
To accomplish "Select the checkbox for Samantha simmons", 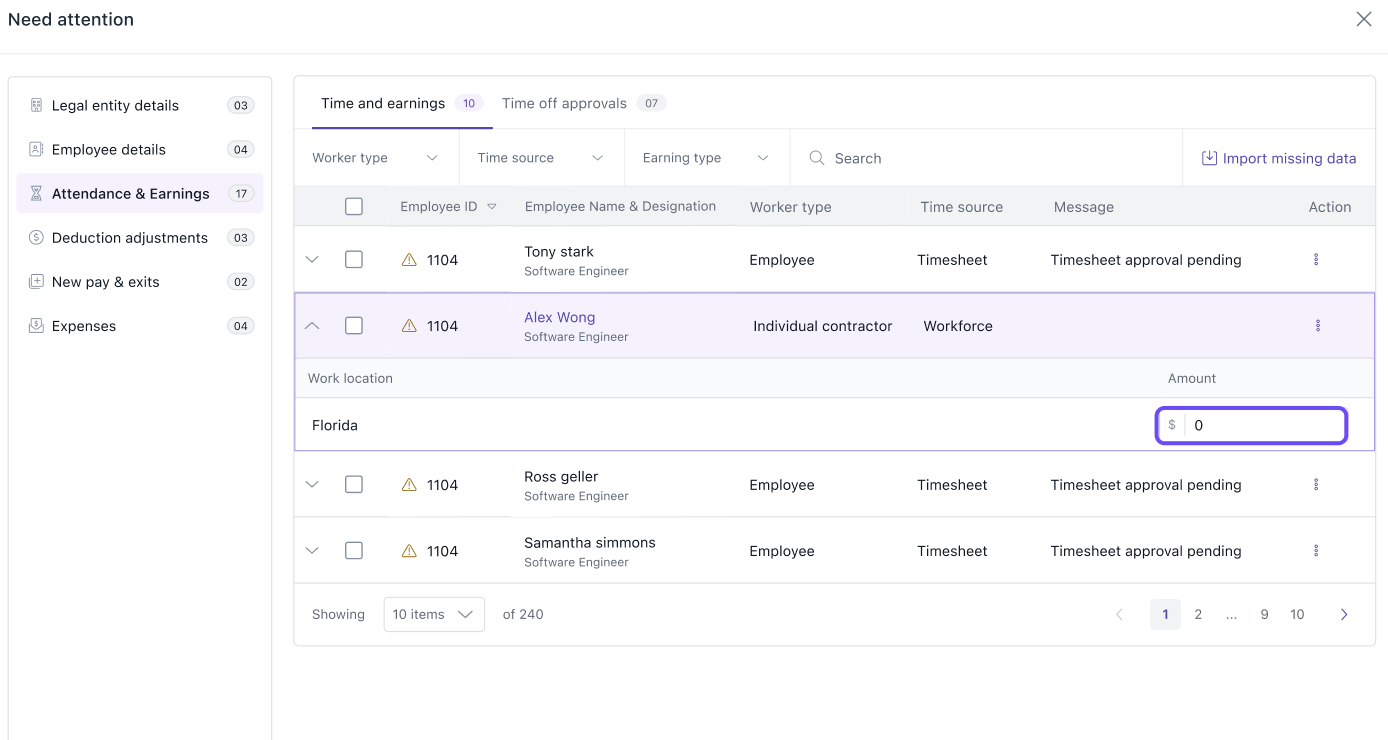I will (x=354, y=551).
